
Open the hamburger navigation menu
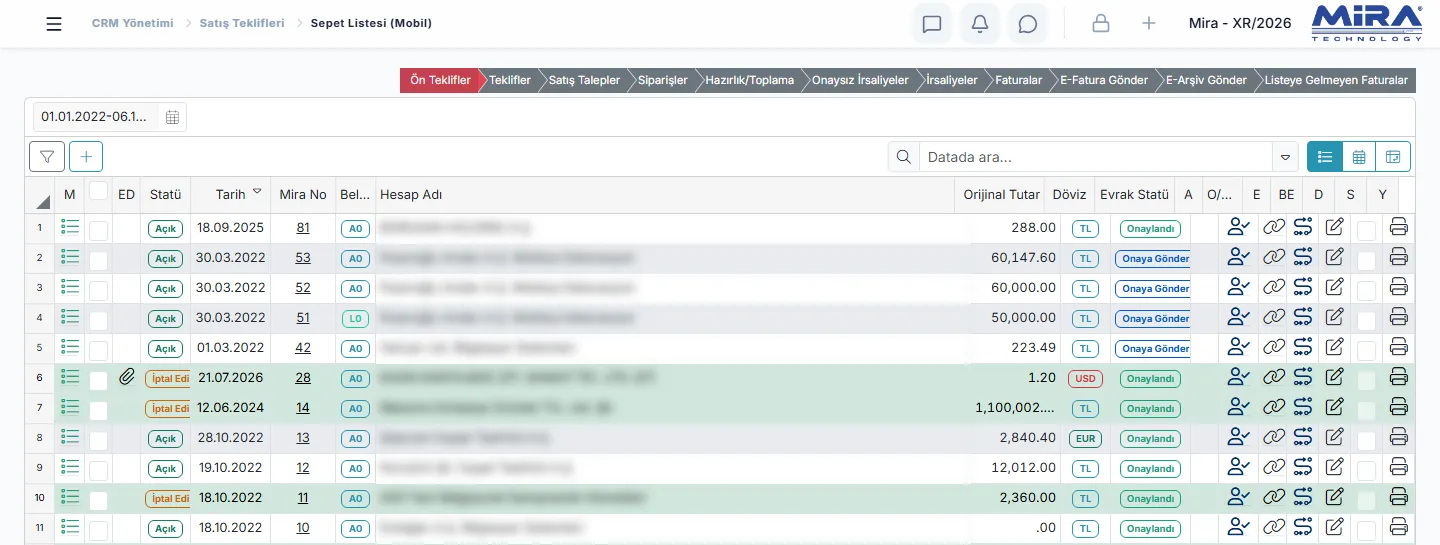pos(54,24)
